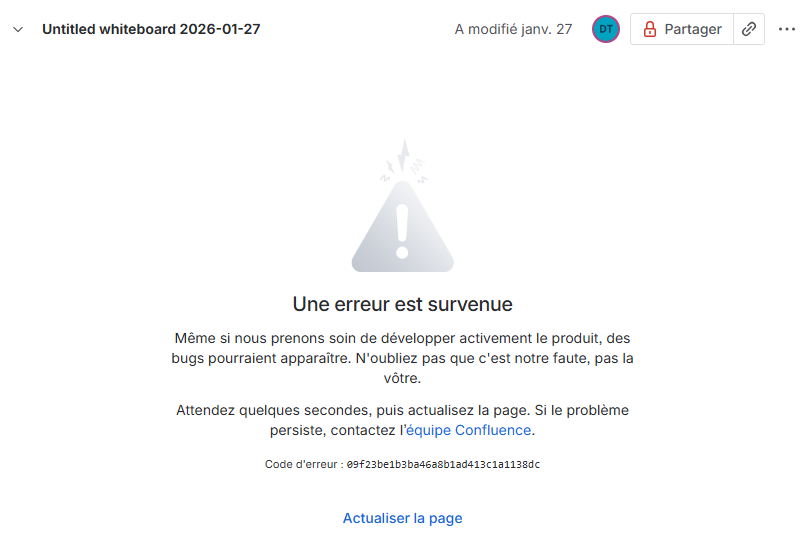Refresh using Actualiser la page
The height and width of the screenshot is (553, 806).
pos(402,518)
